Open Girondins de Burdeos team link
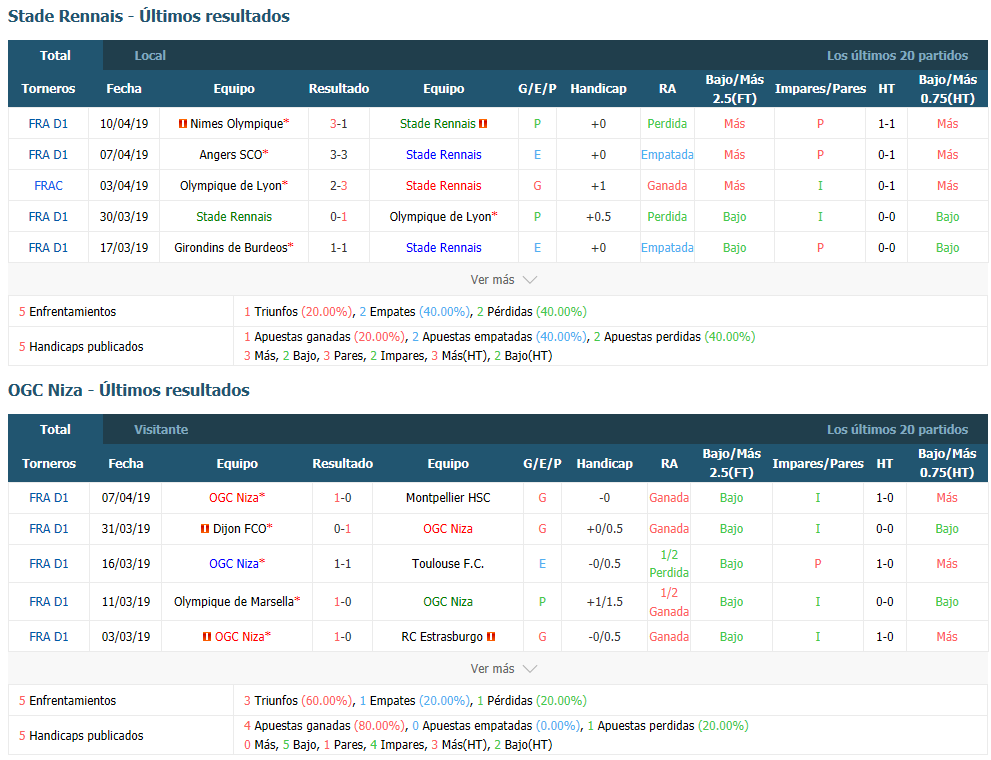991x760 pixels. [x=231, y=248]
